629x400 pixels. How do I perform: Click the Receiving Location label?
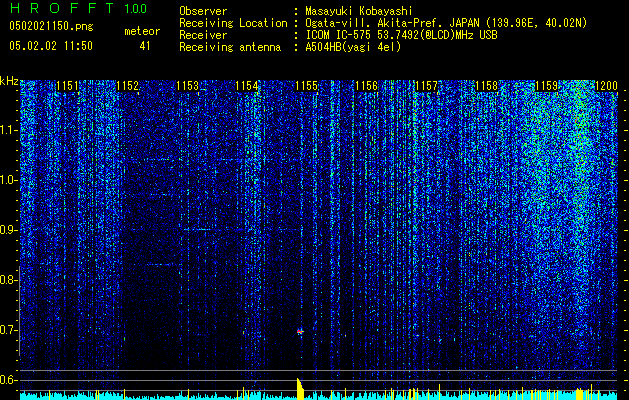point(233,23)
